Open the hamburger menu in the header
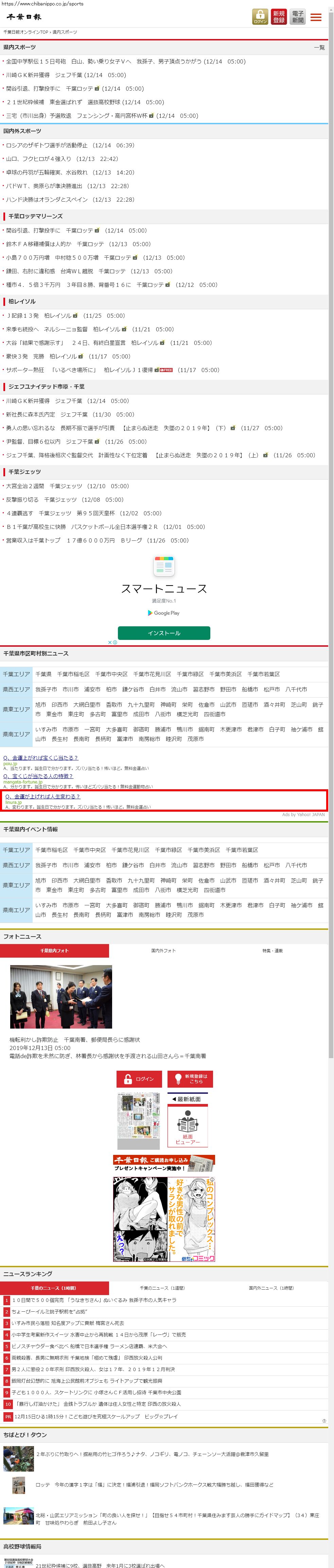This screenshot has height=1568, width=334. click(x=316, y=17)
